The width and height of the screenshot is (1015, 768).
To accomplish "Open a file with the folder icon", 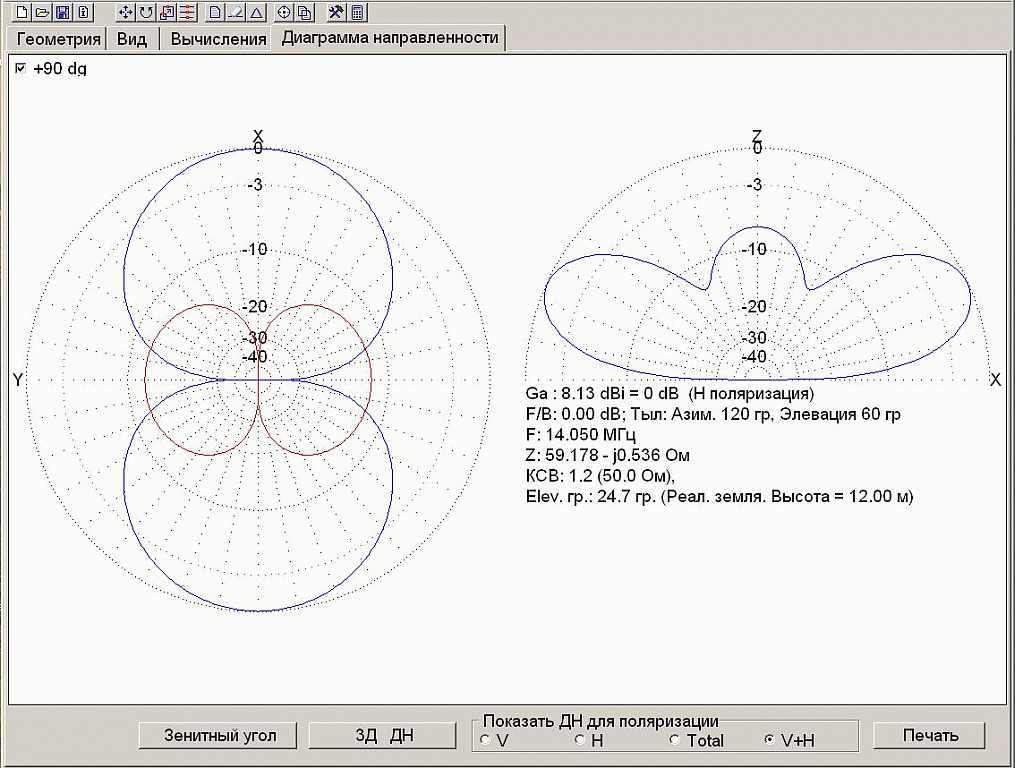I will [42, 12].
